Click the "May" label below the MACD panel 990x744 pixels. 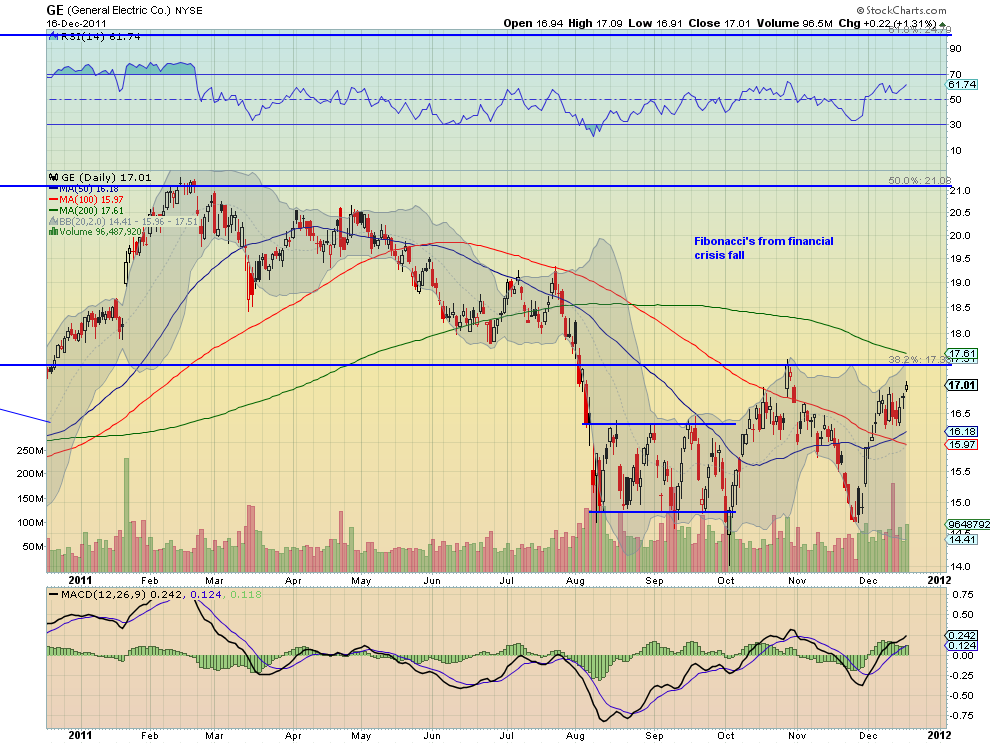[361, 736]
